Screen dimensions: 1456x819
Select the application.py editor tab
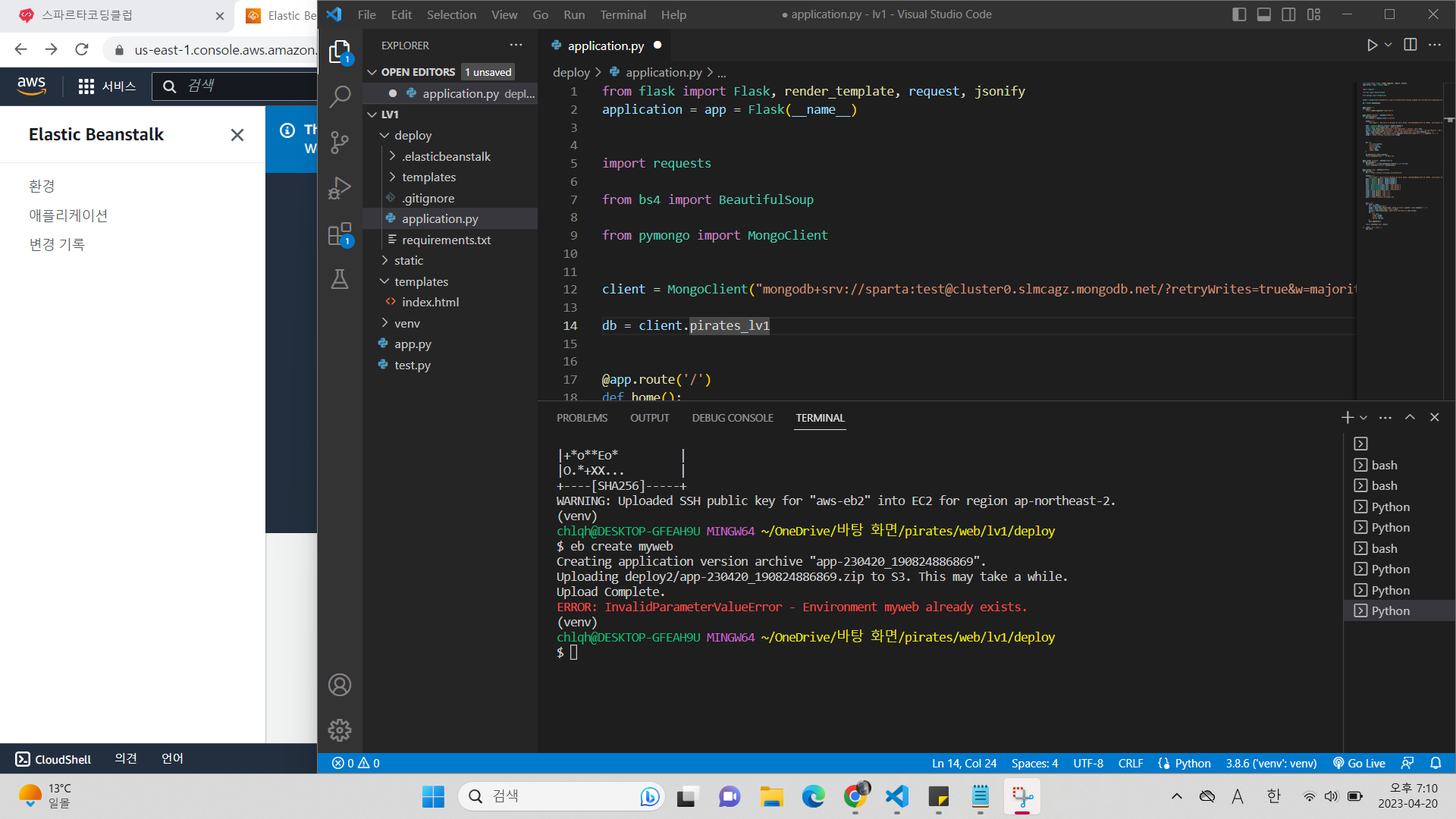point(606,45)
